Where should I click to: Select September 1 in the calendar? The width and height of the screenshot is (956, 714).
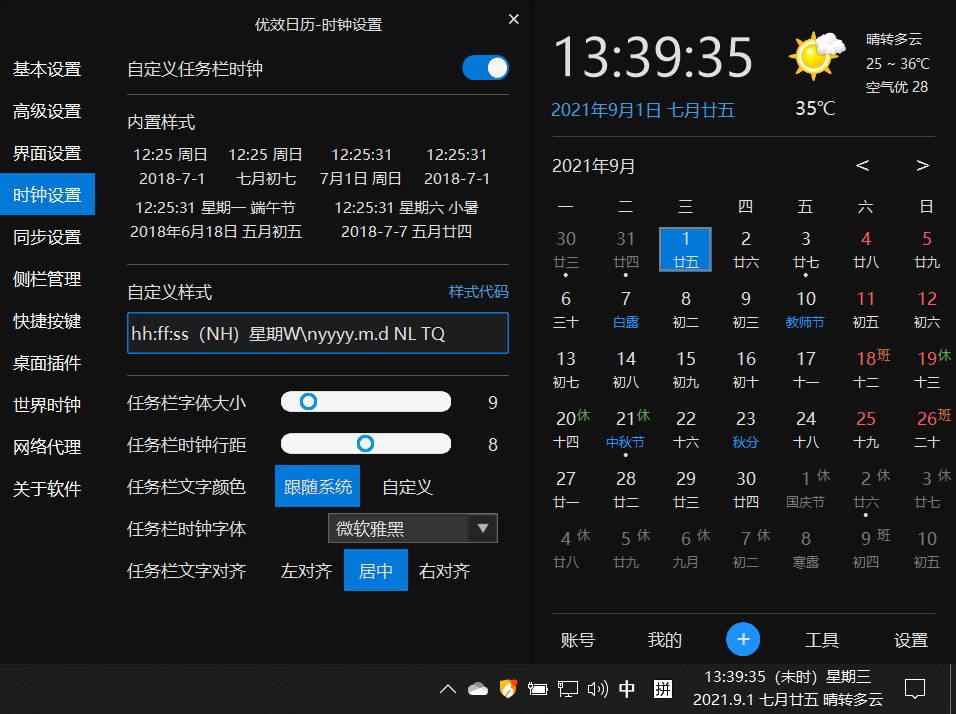pyautogui.click(x=685, y=249)
